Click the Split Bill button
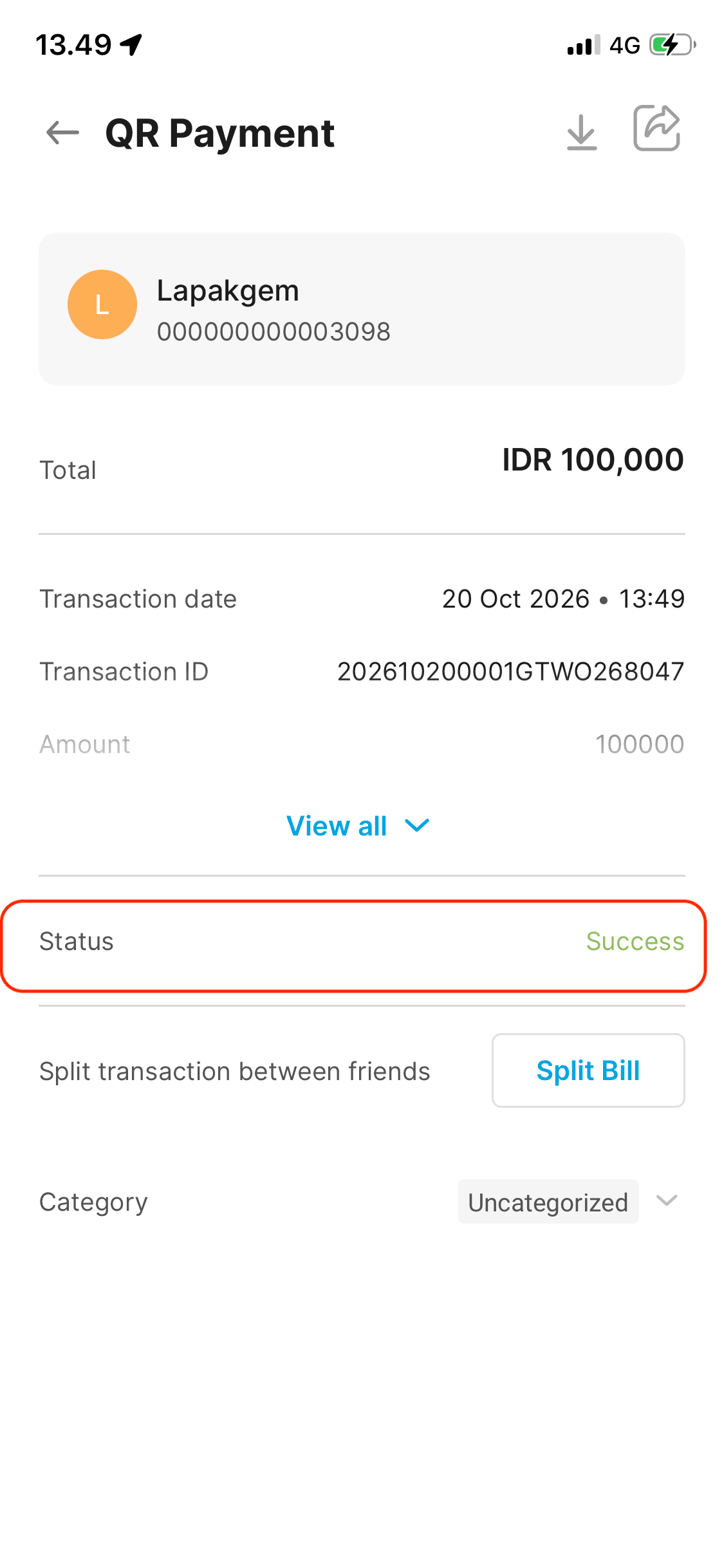 pyautogui.click(x=588, y=1070)
